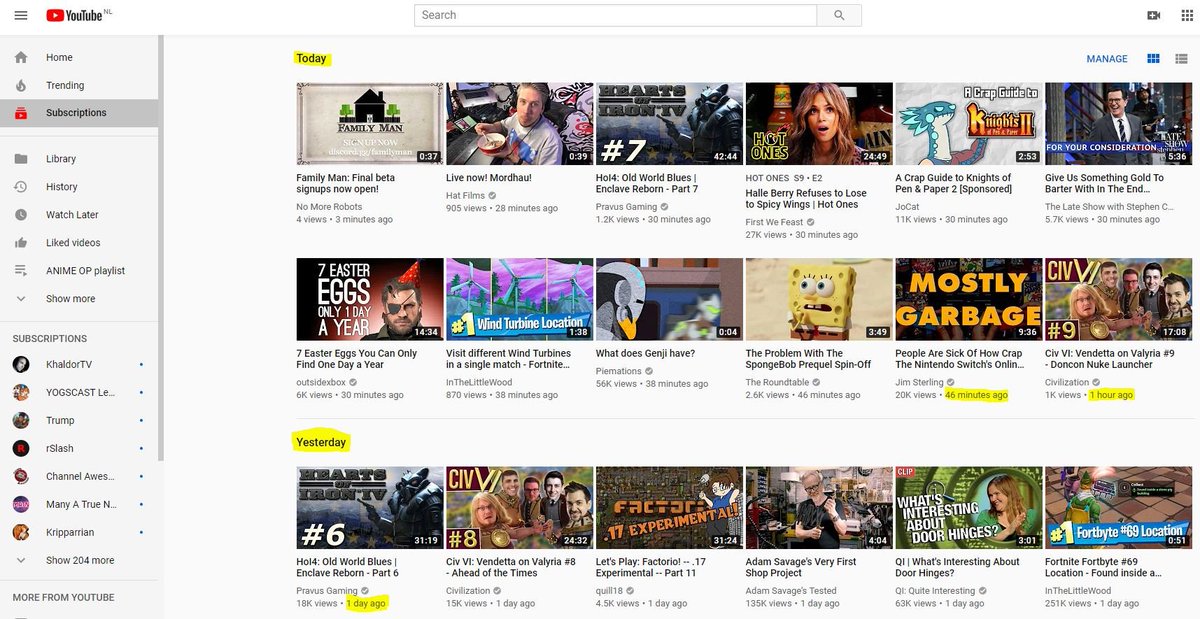Click the JoCat channel name
Screen dimensions: 1200x619
907,207
